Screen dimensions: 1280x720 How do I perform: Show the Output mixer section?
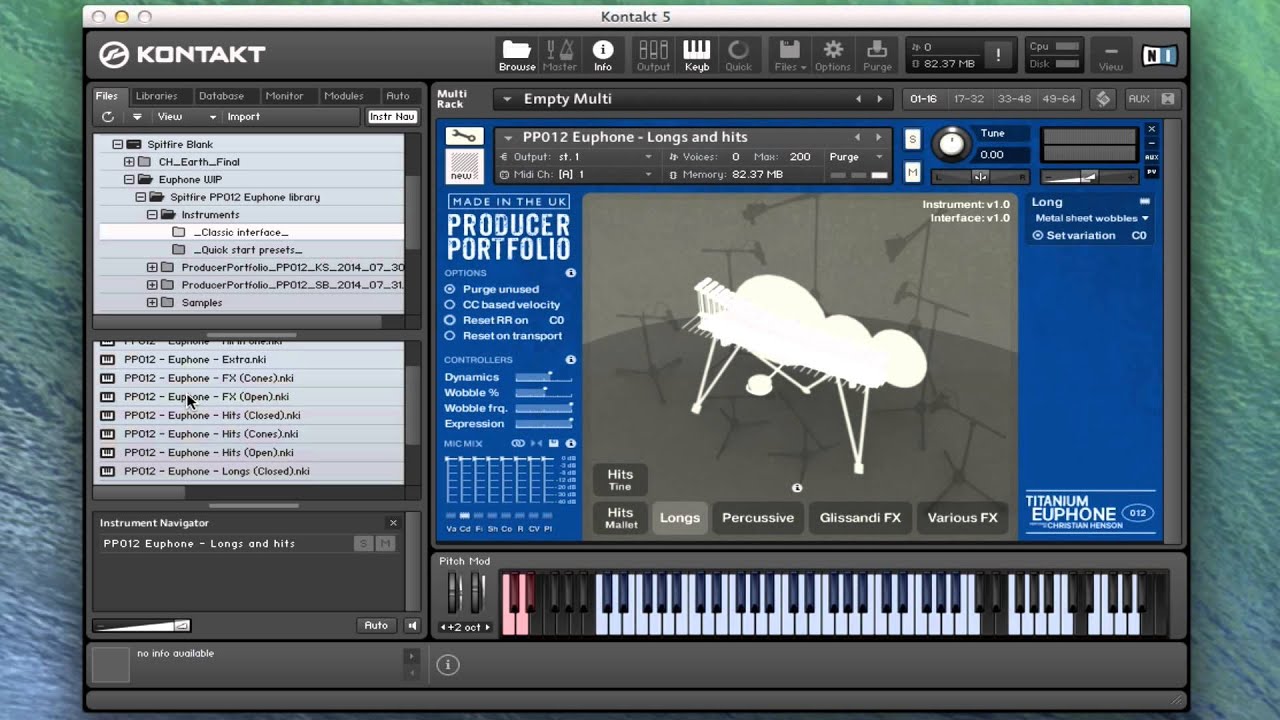653,56
